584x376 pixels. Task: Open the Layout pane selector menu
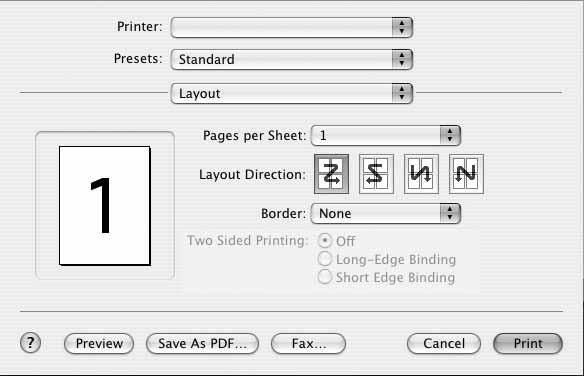(292, 93)
